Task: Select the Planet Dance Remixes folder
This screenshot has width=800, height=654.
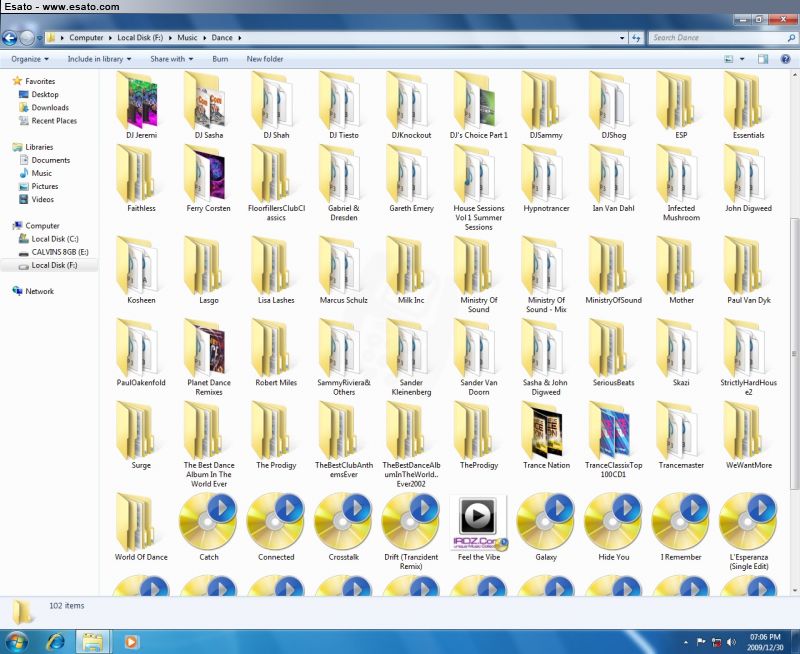Action: click(x=208, y=357)
